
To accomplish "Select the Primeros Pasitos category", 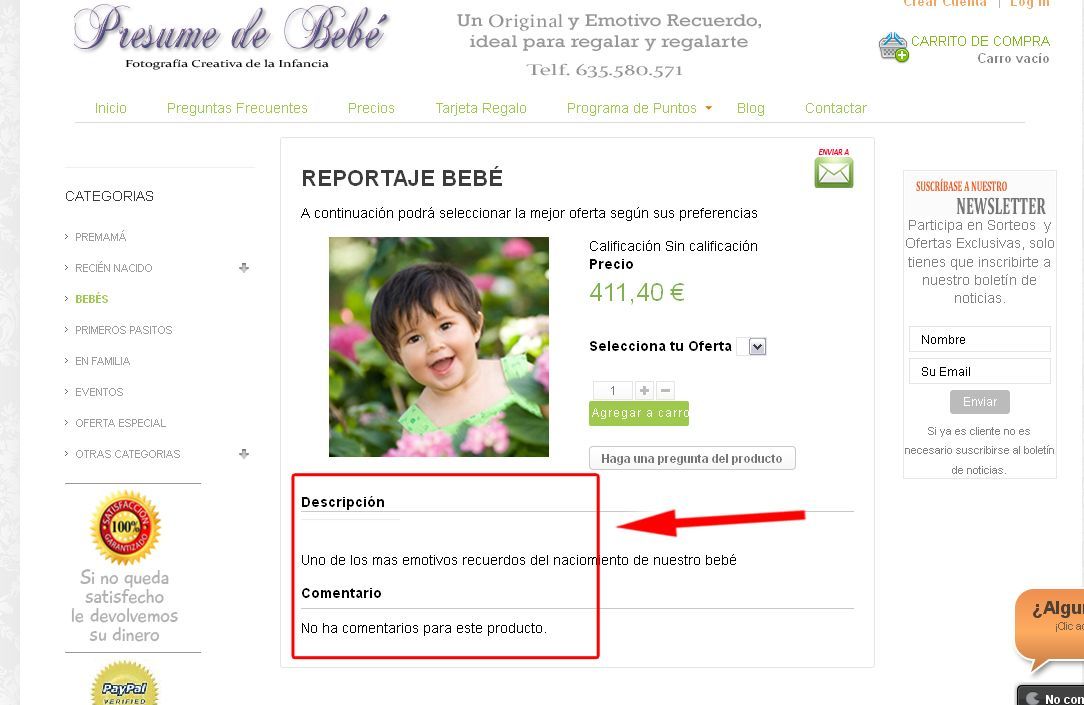I will [124, 330].
